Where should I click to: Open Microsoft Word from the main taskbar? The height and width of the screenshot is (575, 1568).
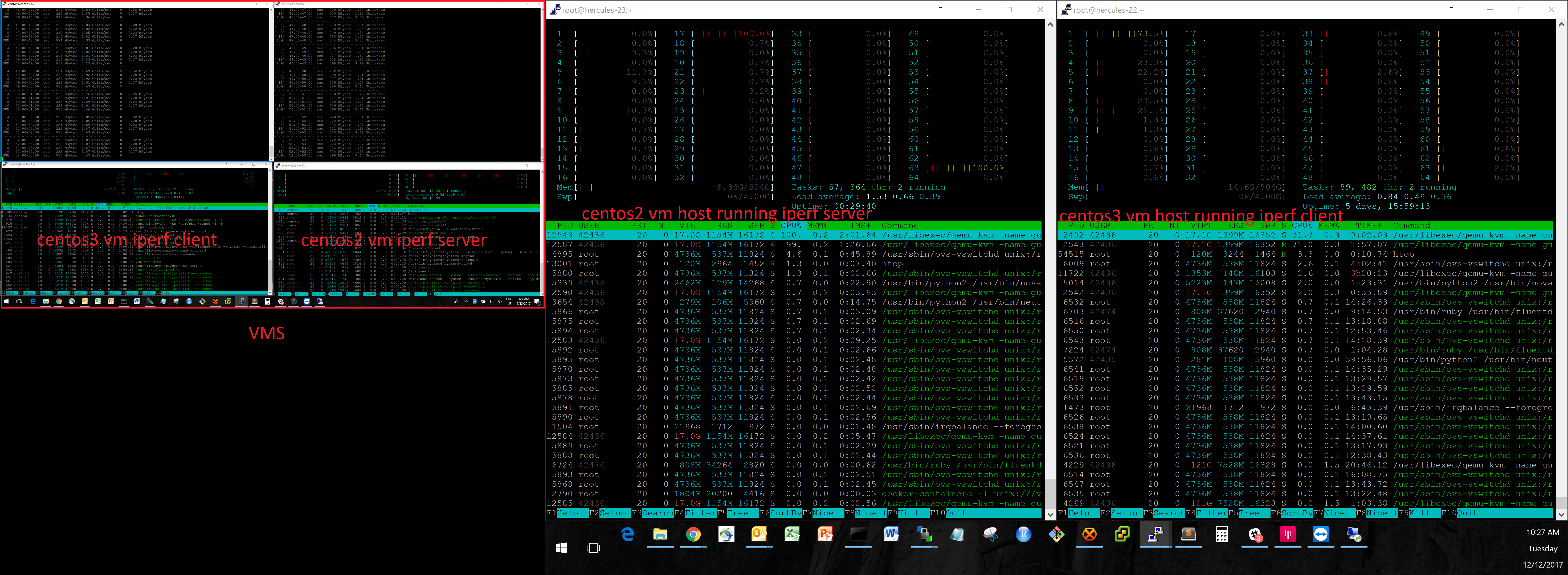(891, 535)
